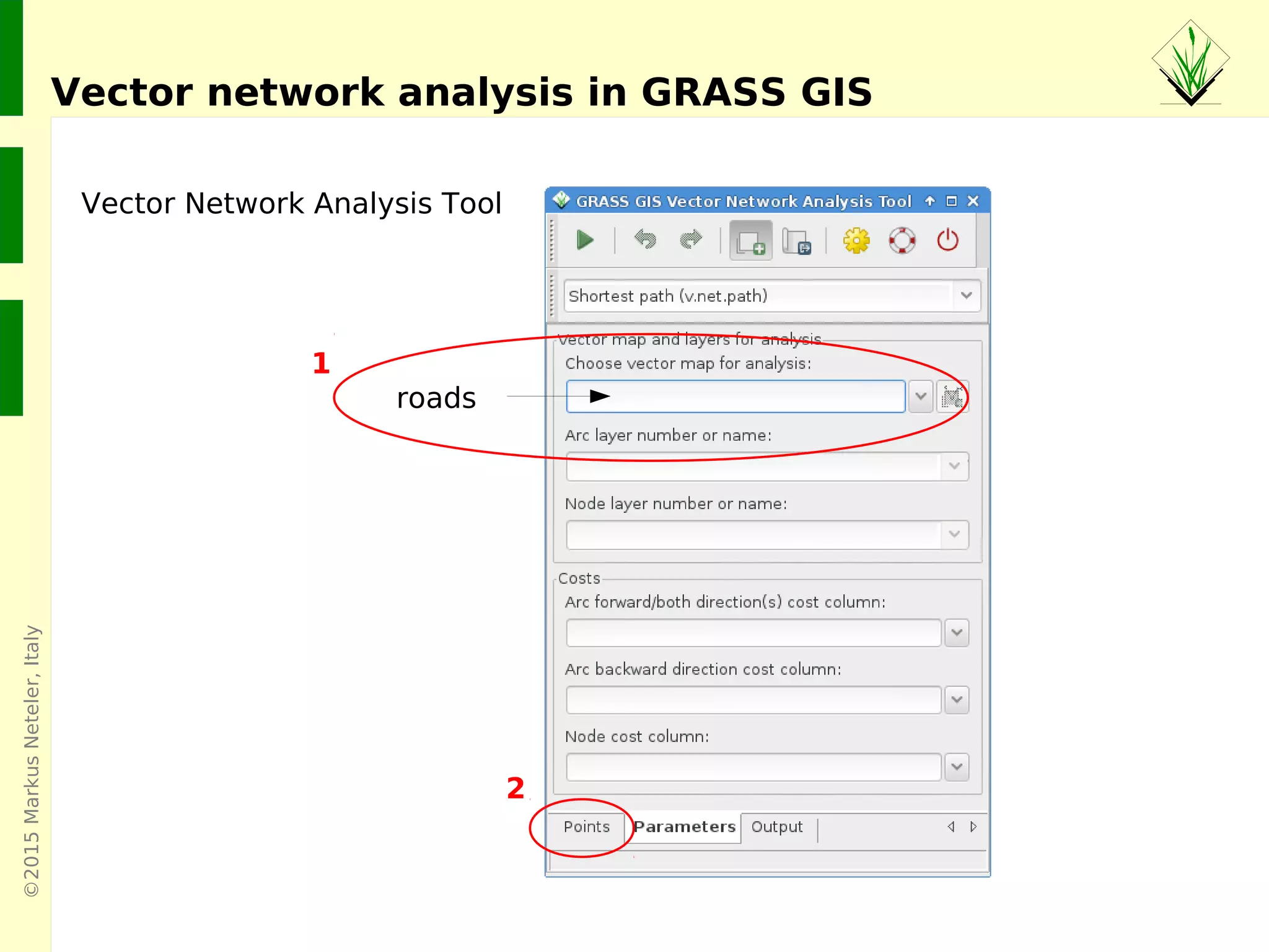Click the Node cost column input field

coord(753,767)
